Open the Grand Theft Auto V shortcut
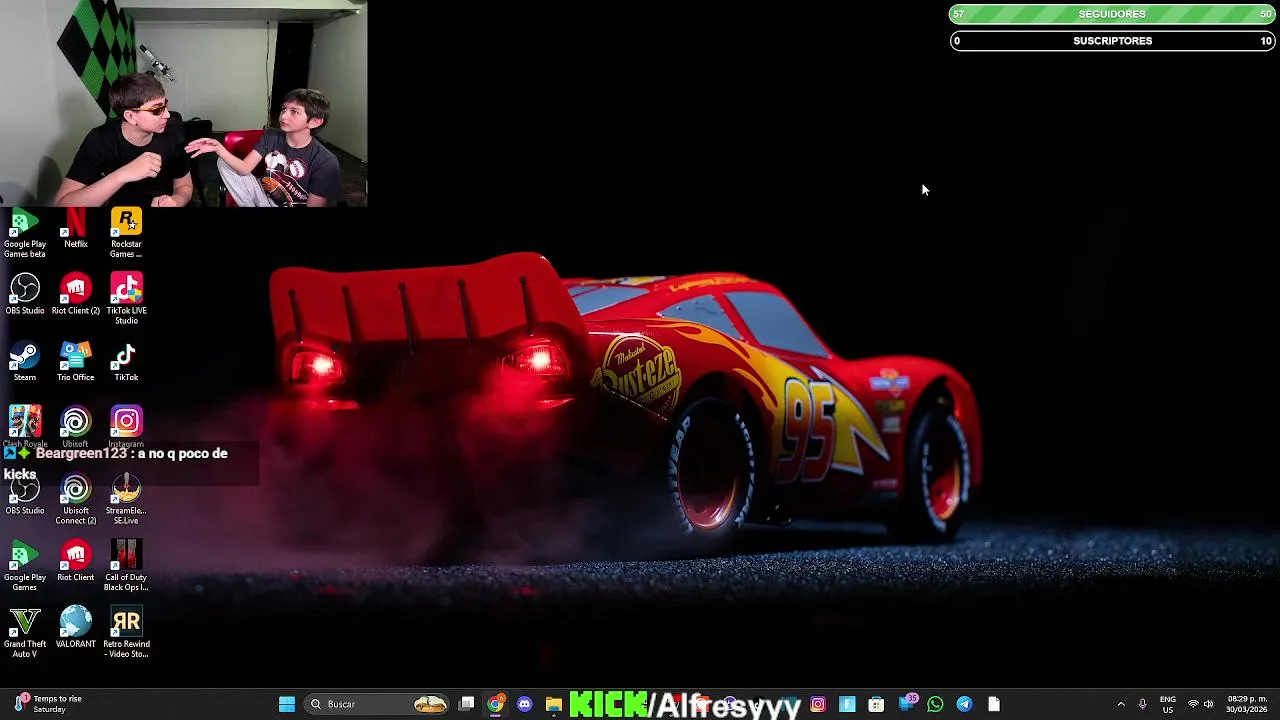The image size is (1280, 720). pos(25,632)
